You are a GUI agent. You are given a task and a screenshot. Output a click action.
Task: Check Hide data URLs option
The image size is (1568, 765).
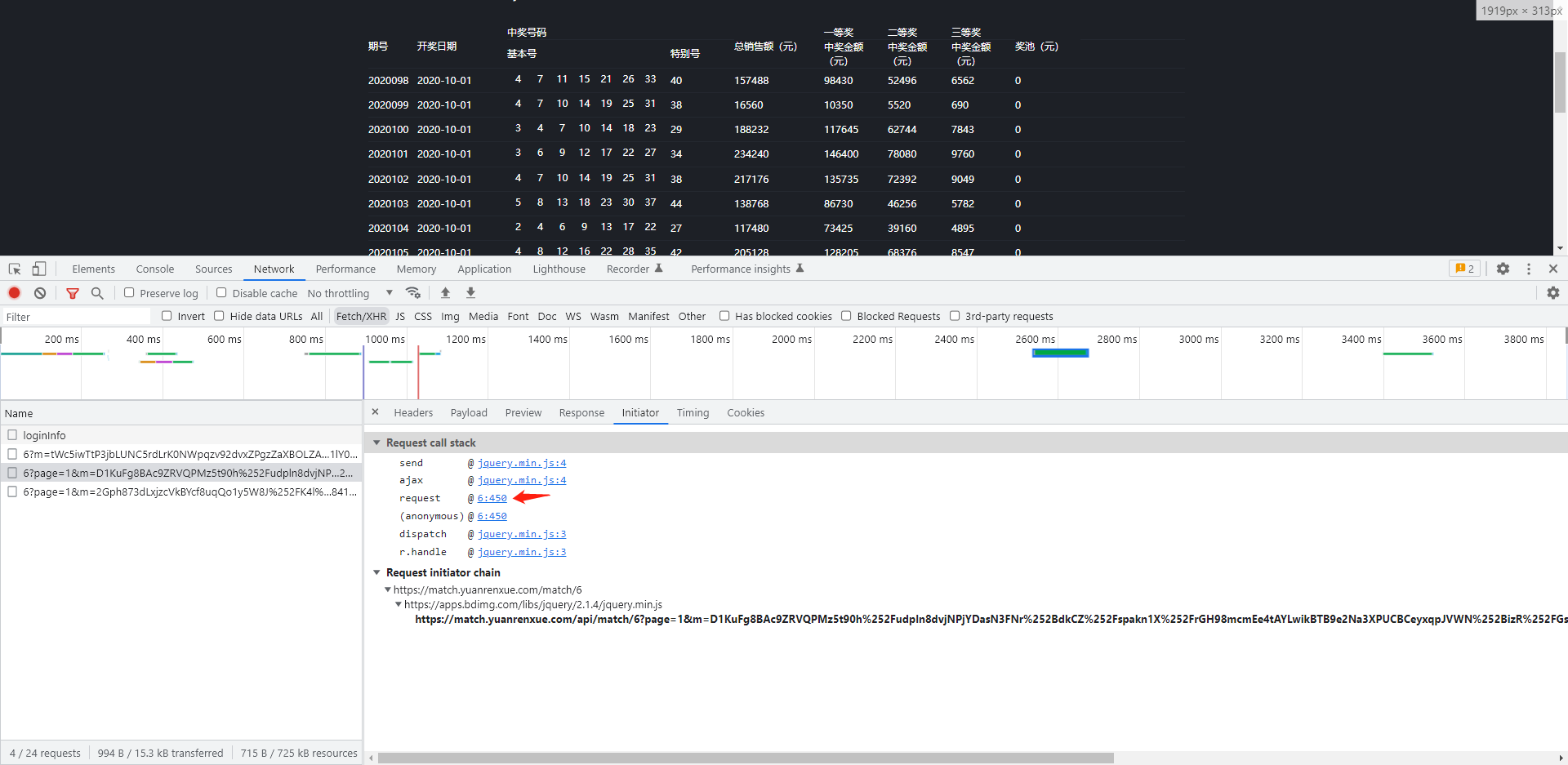click(219, 316)
